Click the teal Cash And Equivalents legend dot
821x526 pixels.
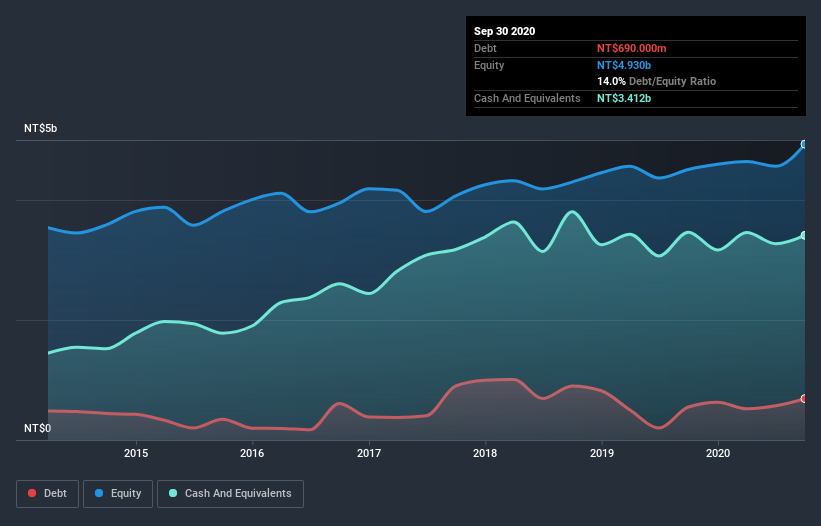point(173,493)
